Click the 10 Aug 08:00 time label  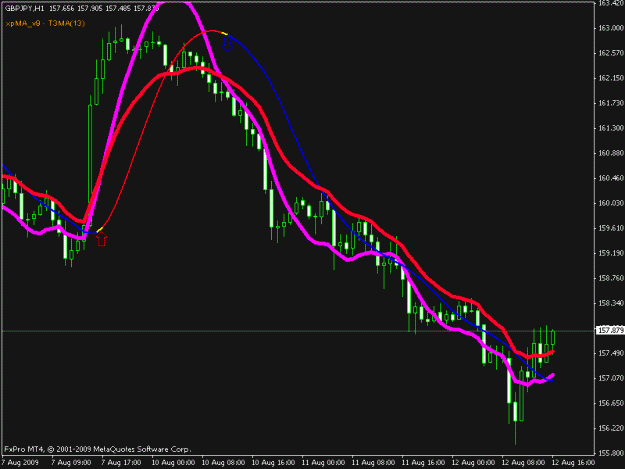pos(223,463)
